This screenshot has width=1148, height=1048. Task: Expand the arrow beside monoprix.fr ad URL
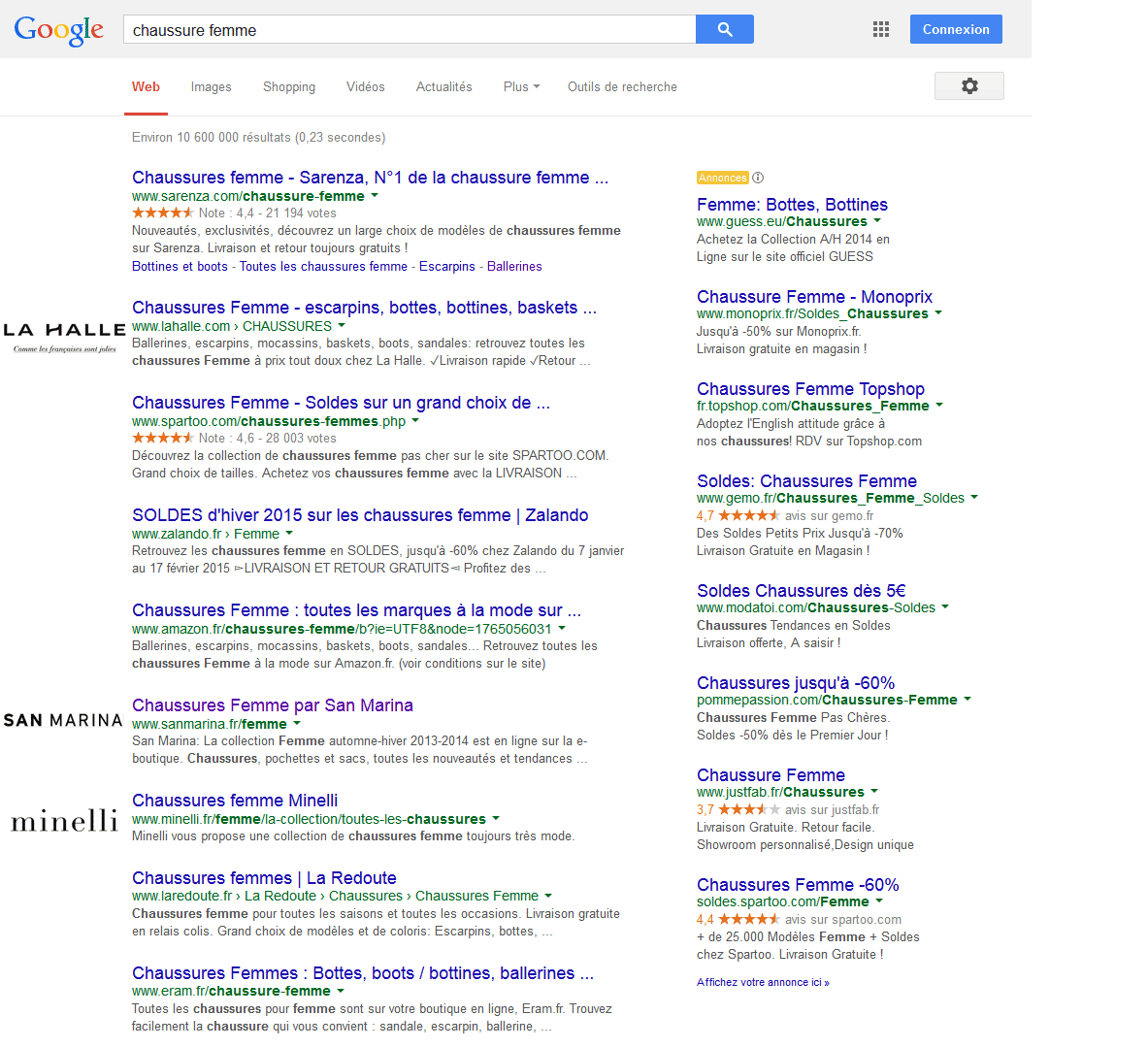coord(938,312)
